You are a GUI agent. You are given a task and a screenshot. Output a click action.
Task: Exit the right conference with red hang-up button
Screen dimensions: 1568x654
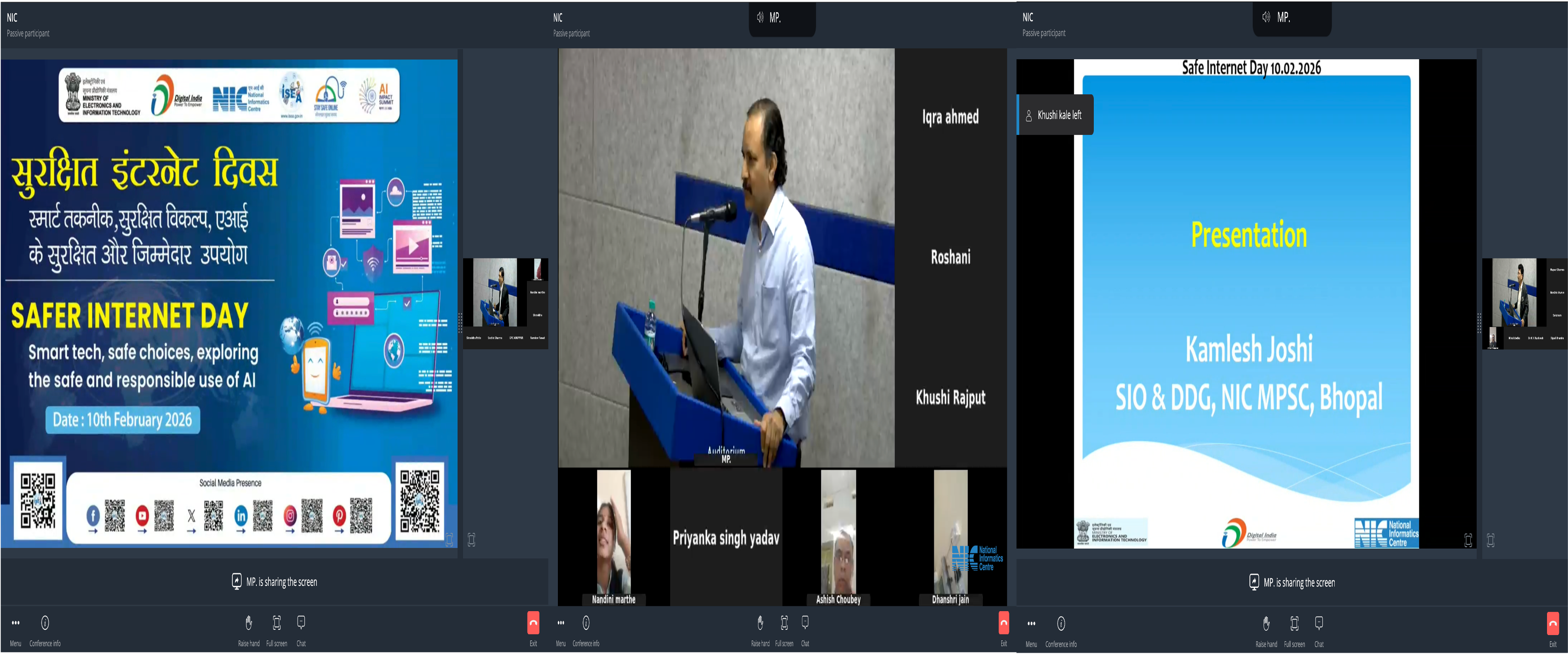[1553, 624]
